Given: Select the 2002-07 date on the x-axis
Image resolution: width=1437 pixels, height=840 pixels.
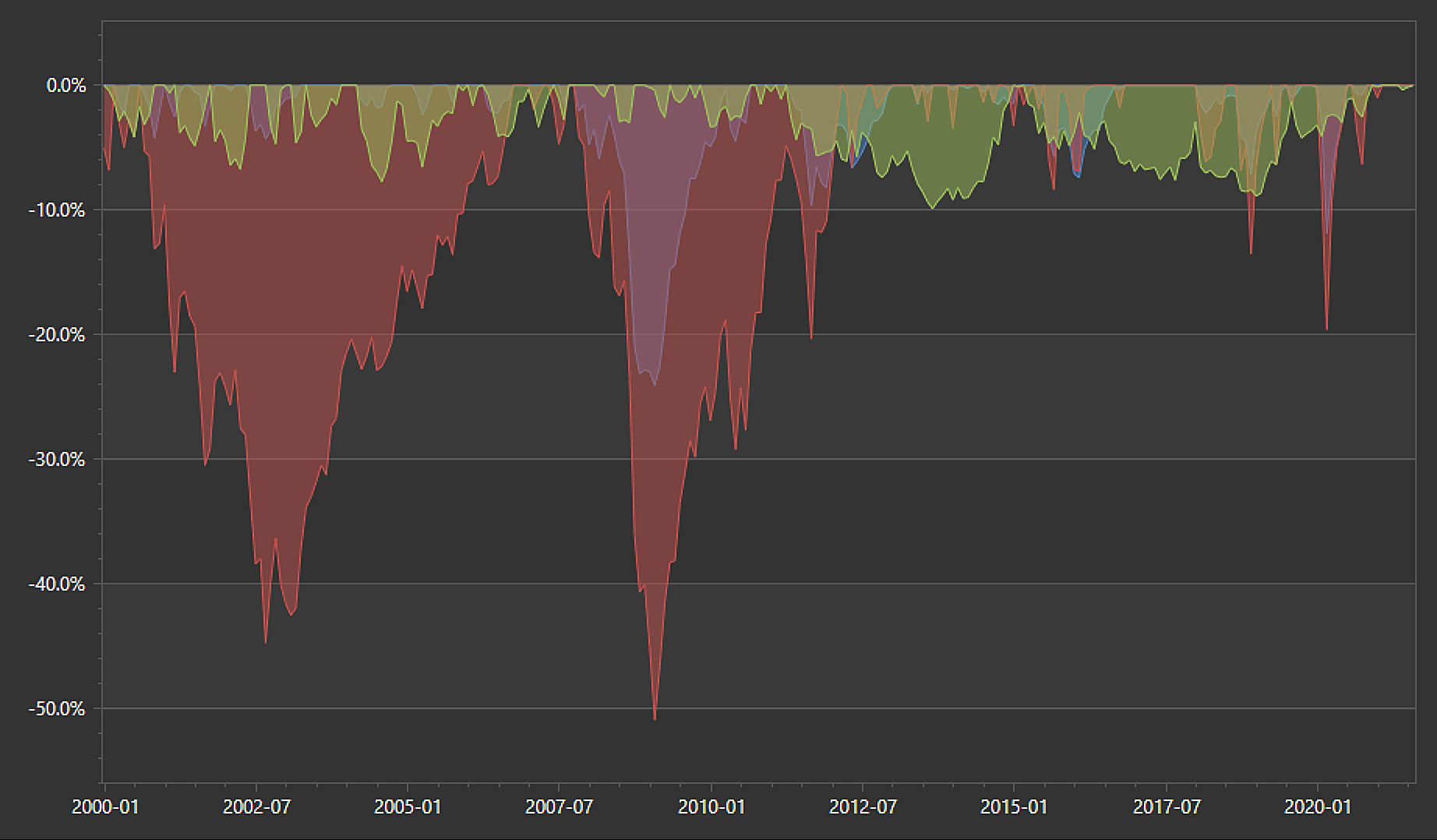Looking at the screenshot, I should pos(256,807).
